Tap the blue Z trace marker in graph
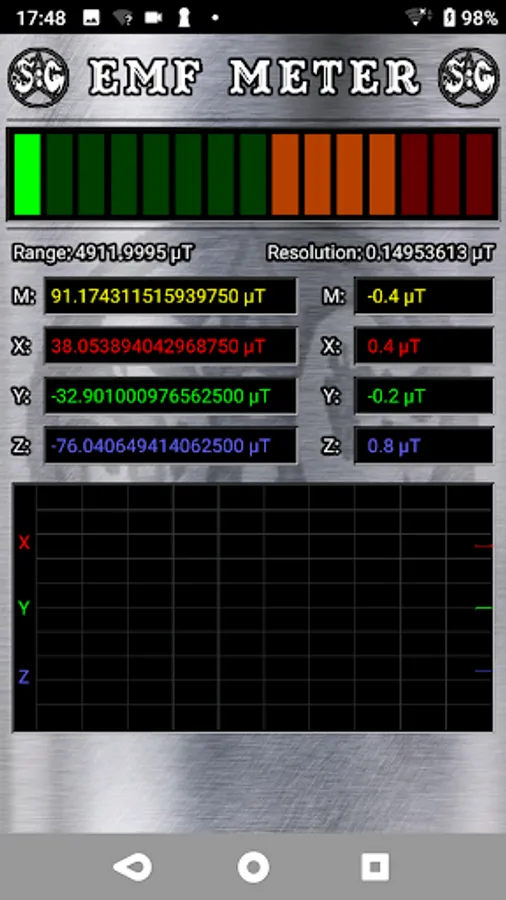This screenshot has height=900, width=506. coord(484,670)
